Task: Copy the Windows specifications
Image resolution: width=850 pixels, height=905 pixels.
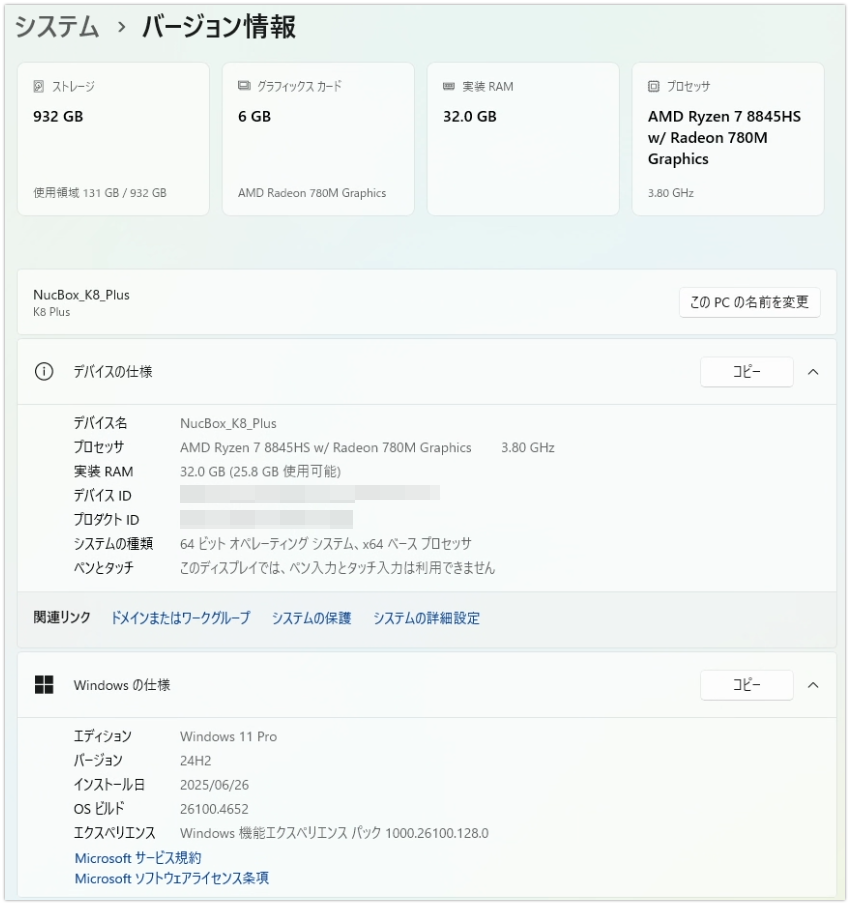Action: click(747, 685)
